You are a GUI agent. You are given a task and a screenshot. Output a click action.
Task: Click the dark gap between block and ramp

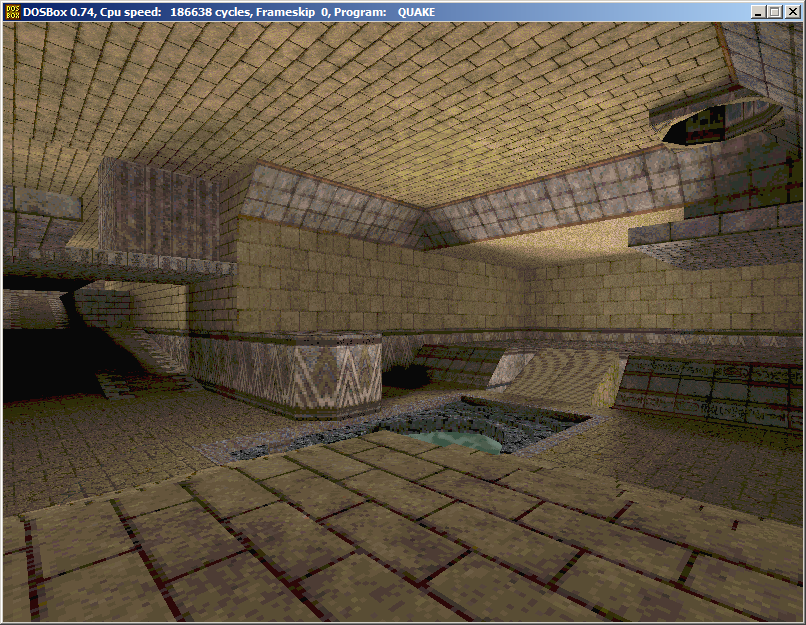(x=408, y=376)
